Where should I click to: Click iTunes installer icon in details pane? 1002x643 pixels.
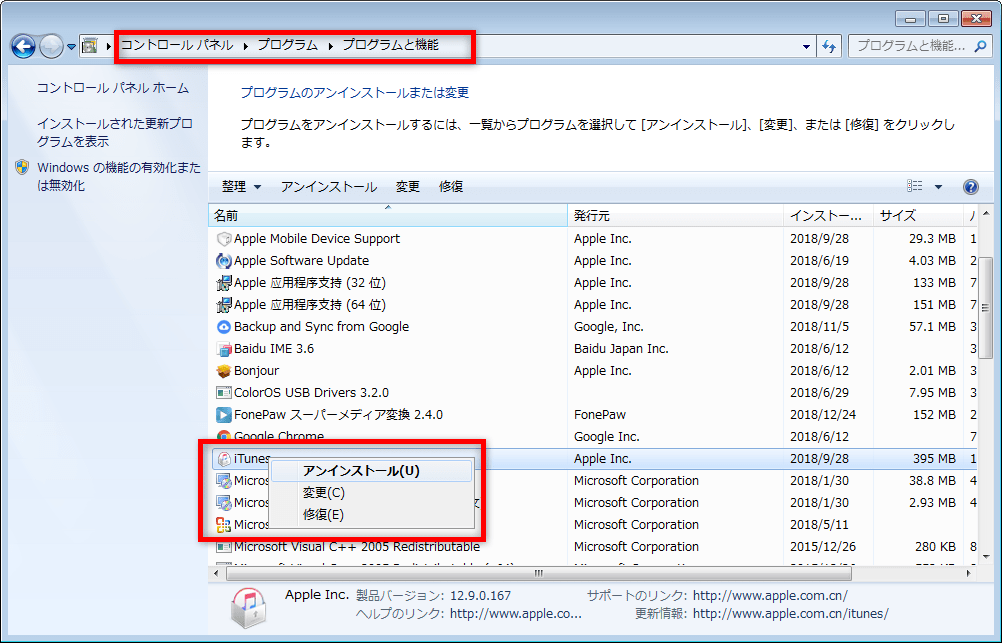click(x=248, y=607)
